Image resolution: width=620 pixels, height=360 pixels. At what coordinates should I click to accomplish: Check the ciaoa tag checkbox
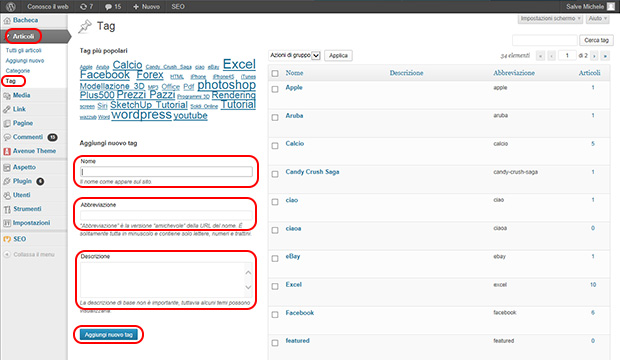coord(275,231)
